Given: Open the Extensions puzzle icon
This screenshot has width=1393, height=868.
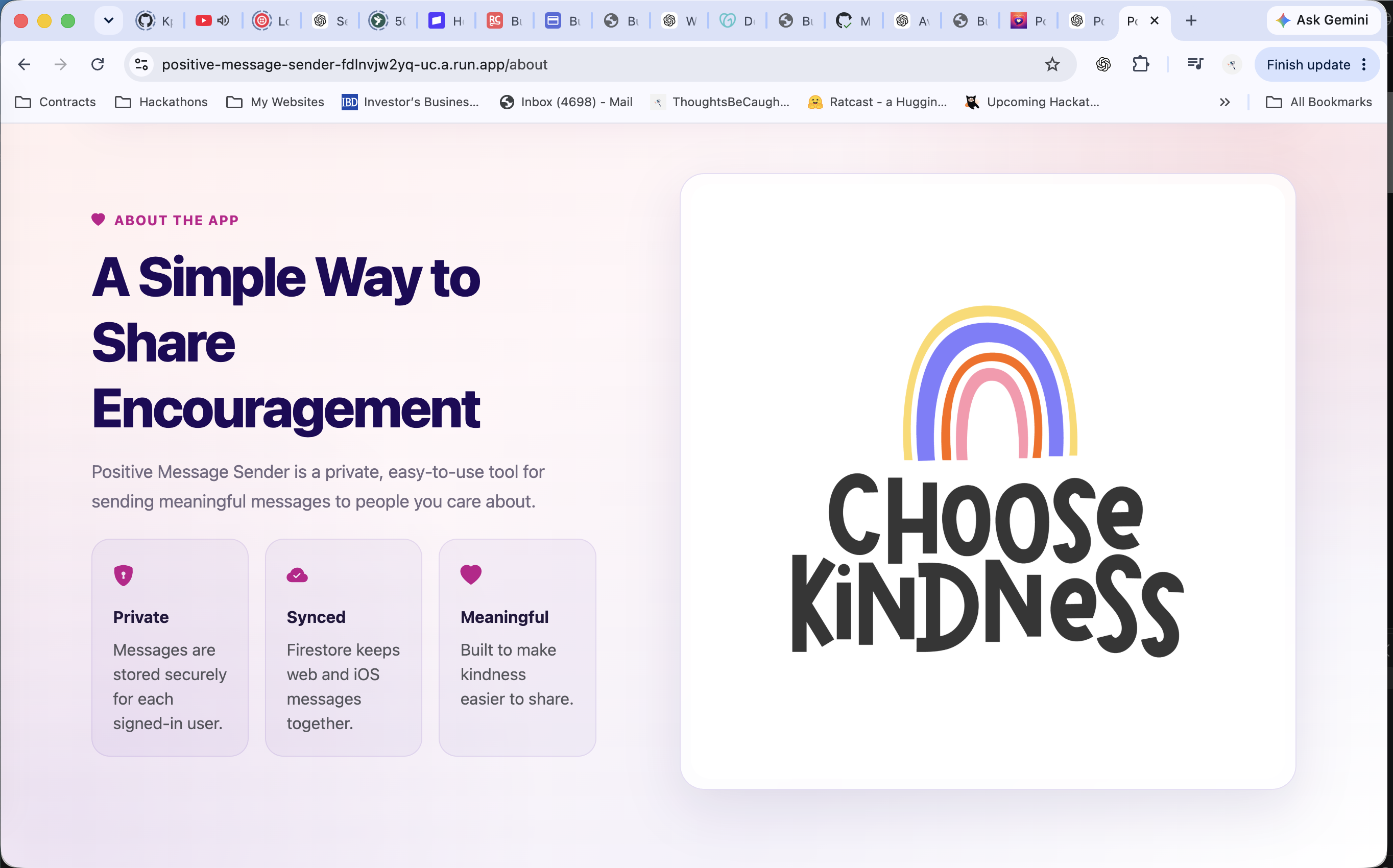Looking at the screenshot, I should point(1140,64).
